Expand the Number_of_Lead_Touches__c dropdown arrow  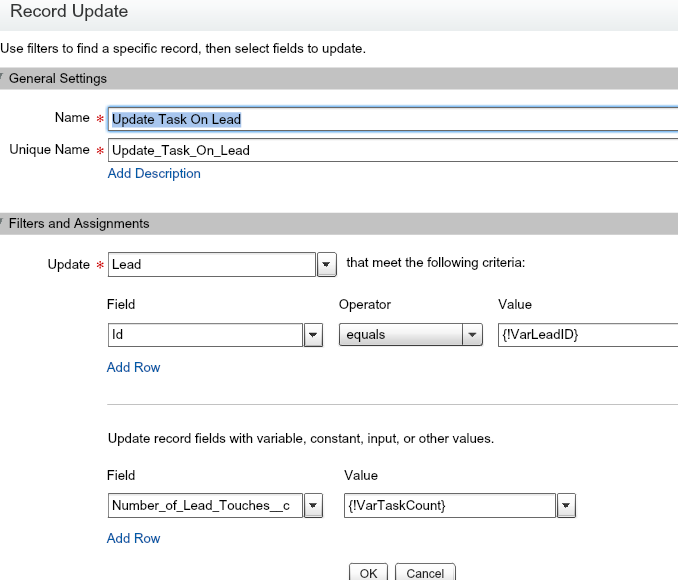(x=313, y=507)
